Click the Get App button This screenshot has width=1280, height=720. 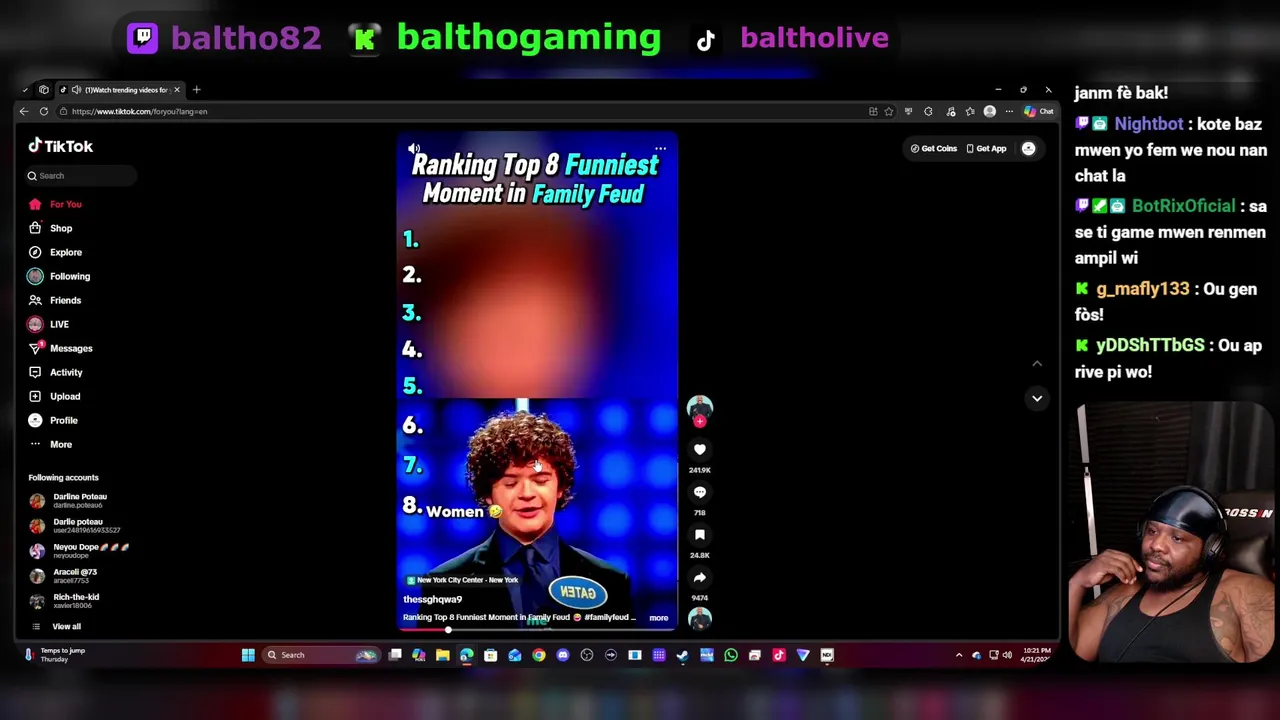coord(986,149)
